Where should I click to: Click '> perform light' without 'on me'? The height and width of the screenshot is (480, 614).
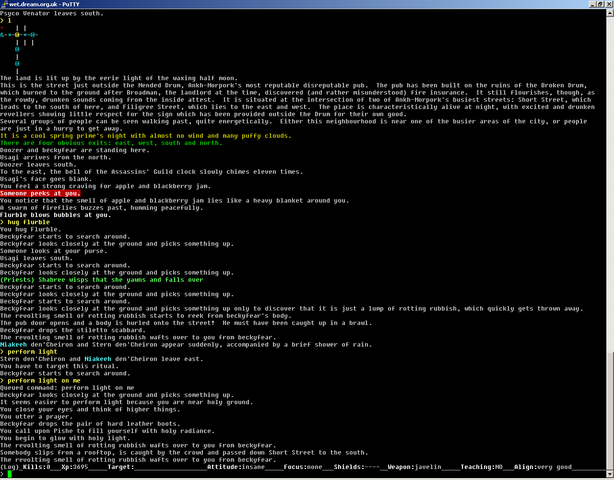click(29, 352)
